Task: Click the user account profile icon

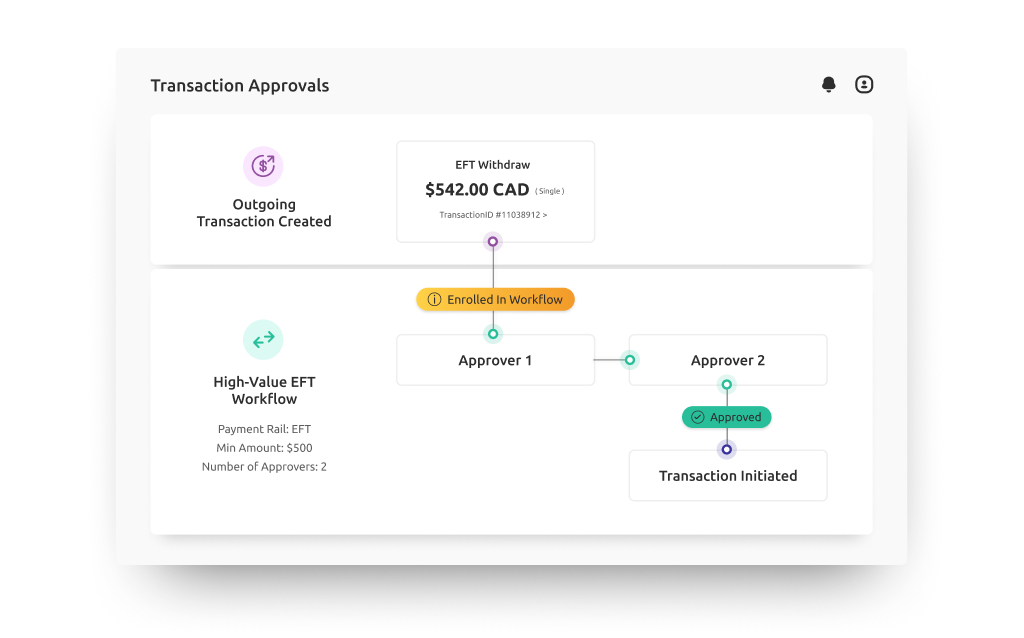Action: (x=864, y=84)
